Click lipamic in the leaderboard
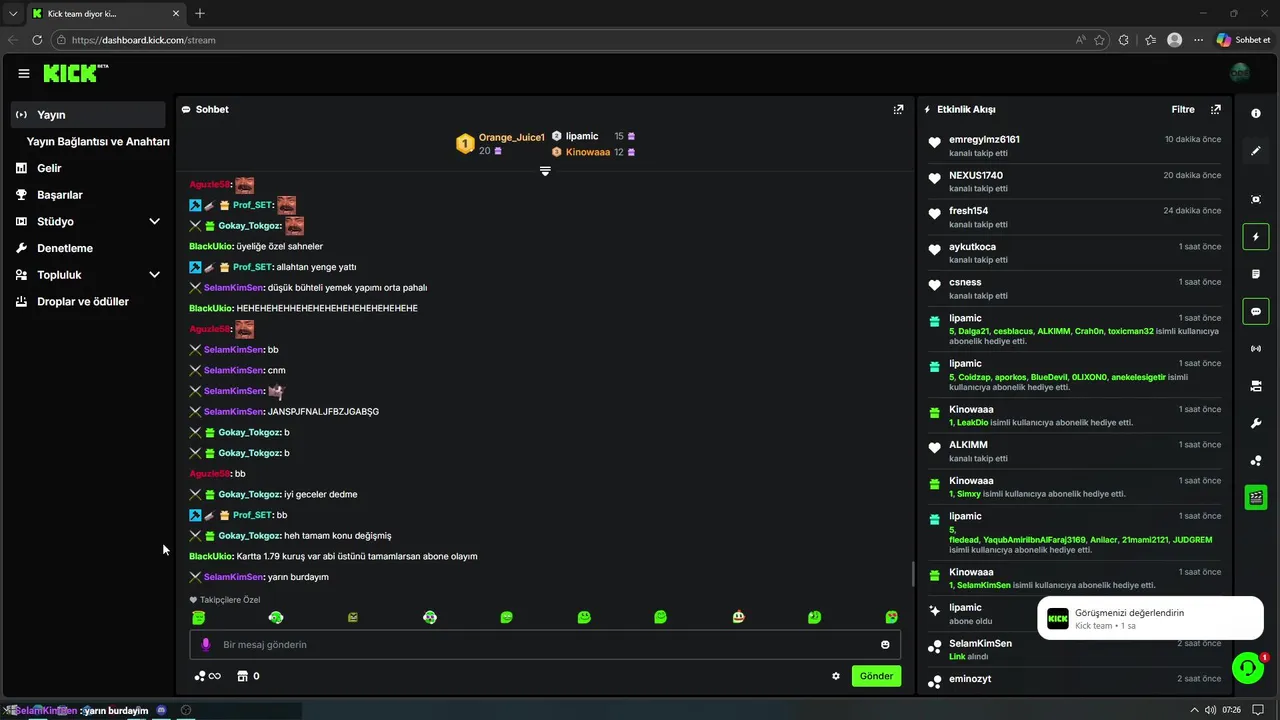 coord(582,136)
